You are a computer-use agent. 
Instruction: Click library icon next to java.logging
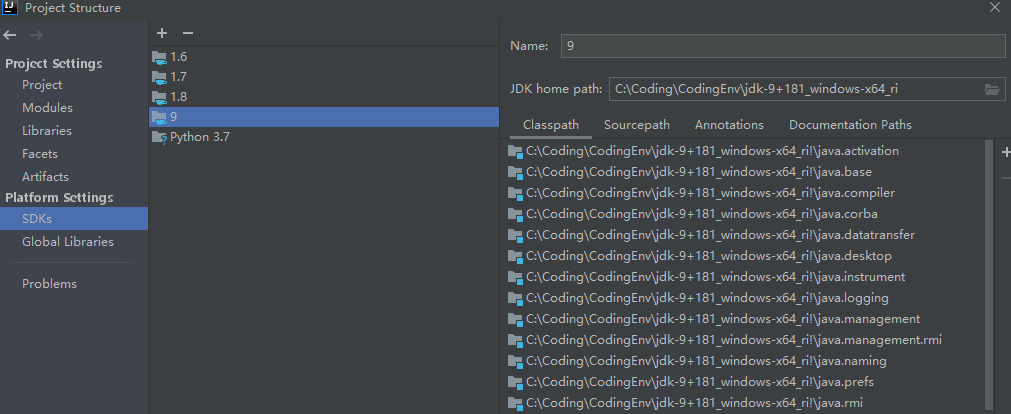coord(515,299)
